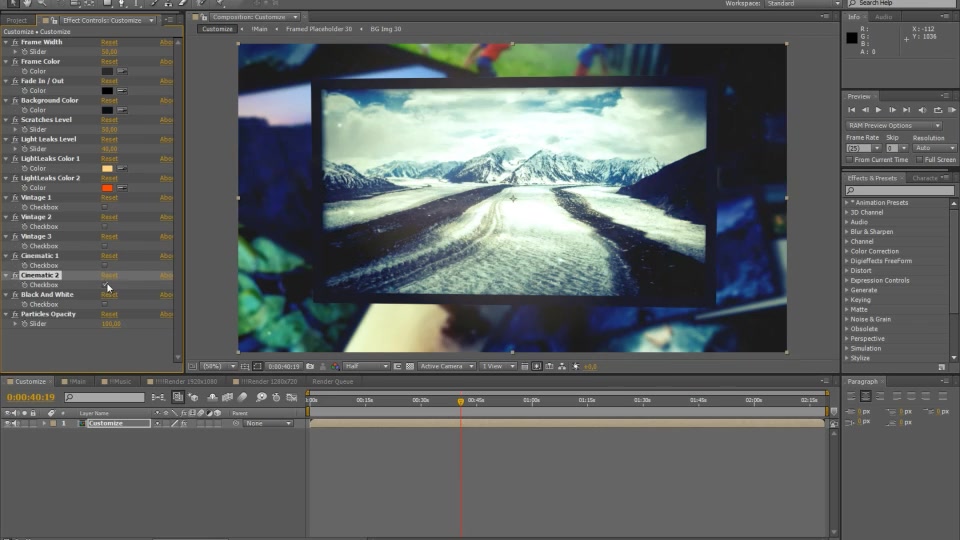Open the composition mini-flowchart in timeline
The image size is (960, 540).
coord(158,397)
